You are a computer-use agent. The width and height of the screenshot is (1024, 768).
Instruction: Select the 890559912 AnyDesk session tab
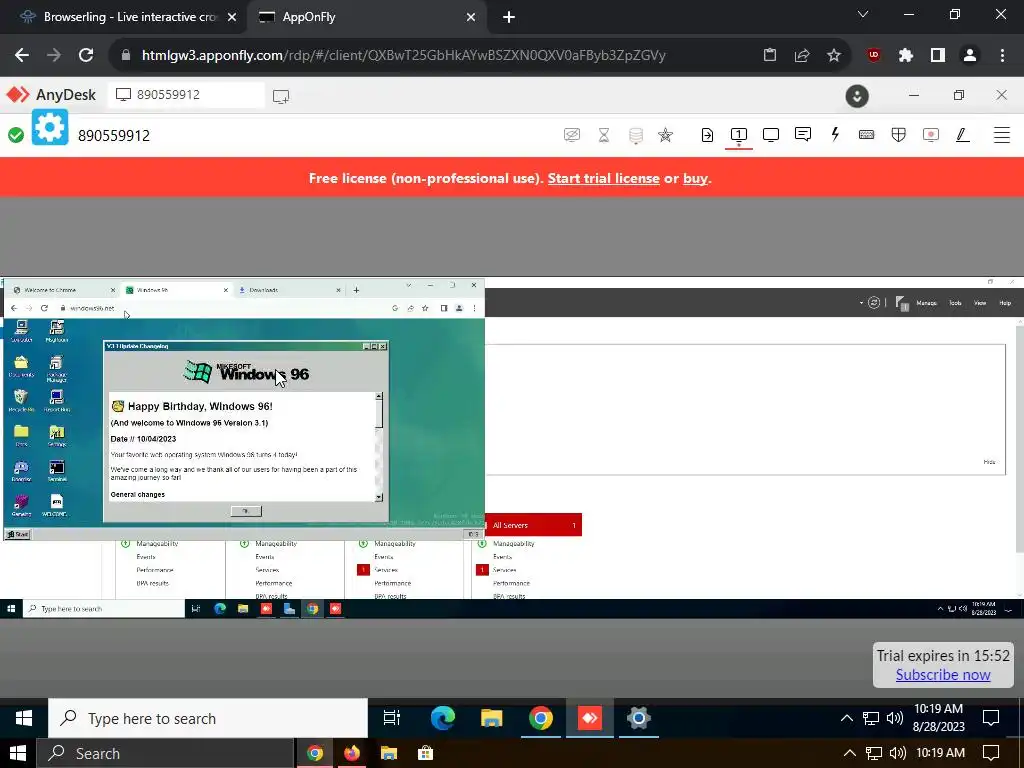(x=186, y=95)
